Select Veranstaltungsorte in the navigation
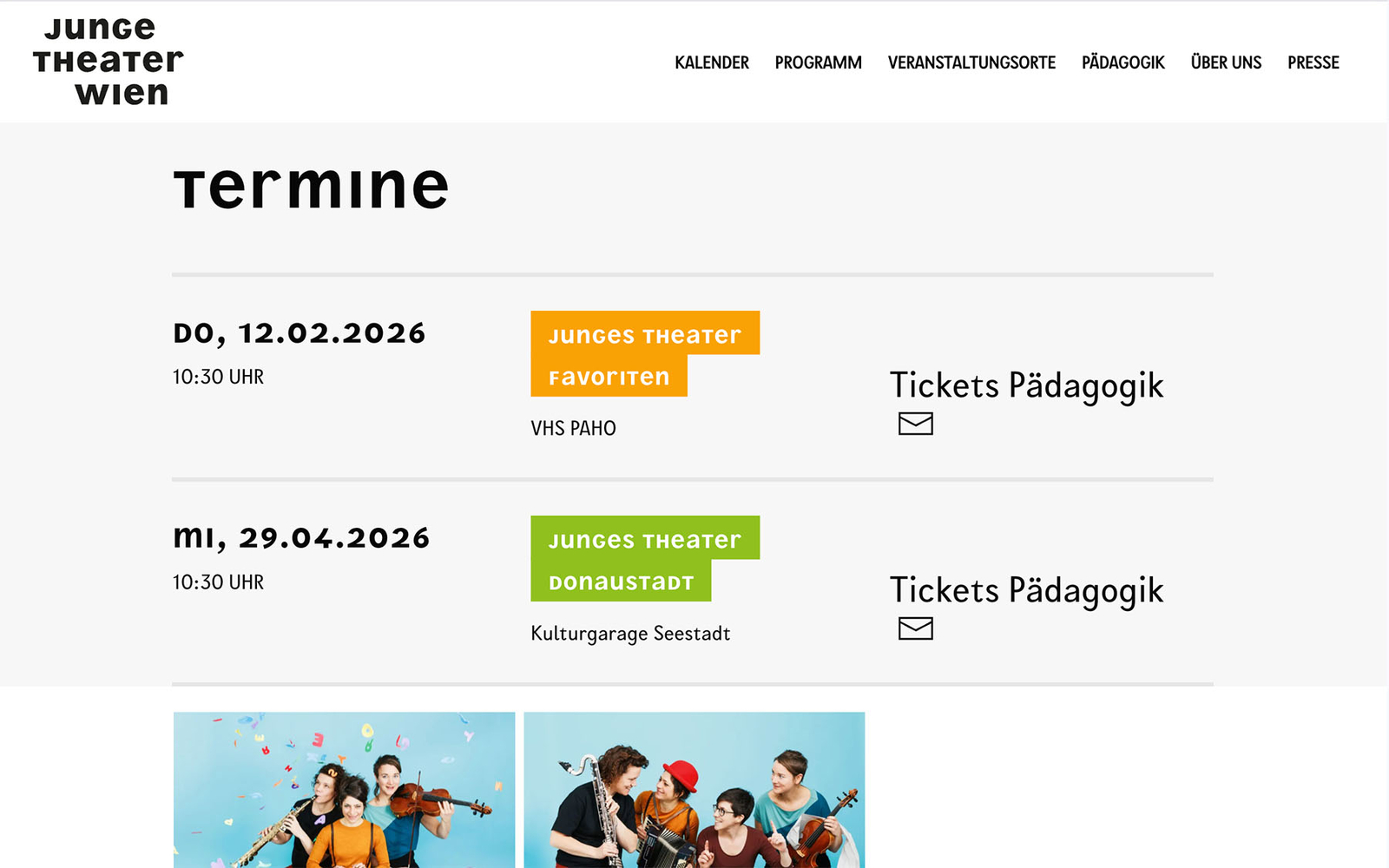 [x=971, y=62]
